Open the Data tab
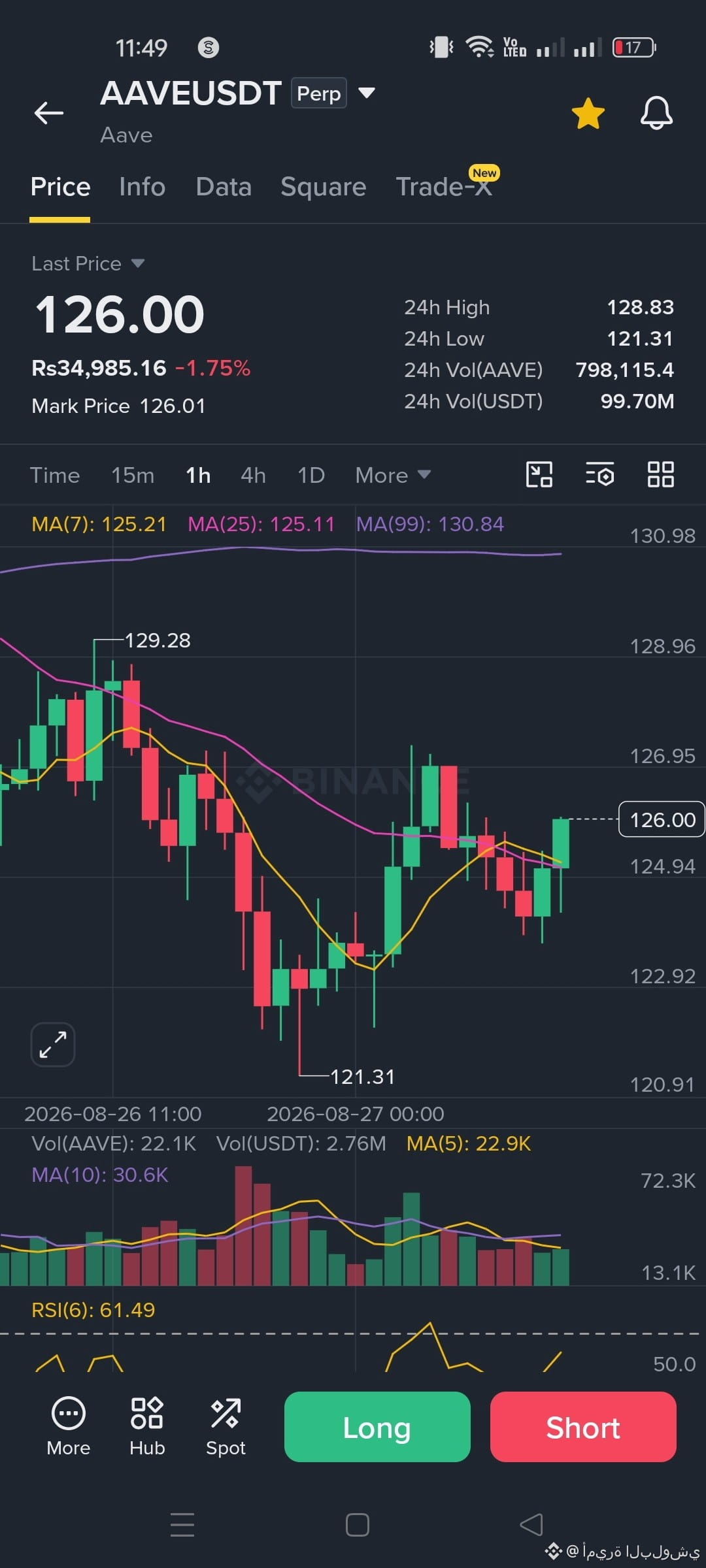Screen dimensions: 706x1568 224,187
